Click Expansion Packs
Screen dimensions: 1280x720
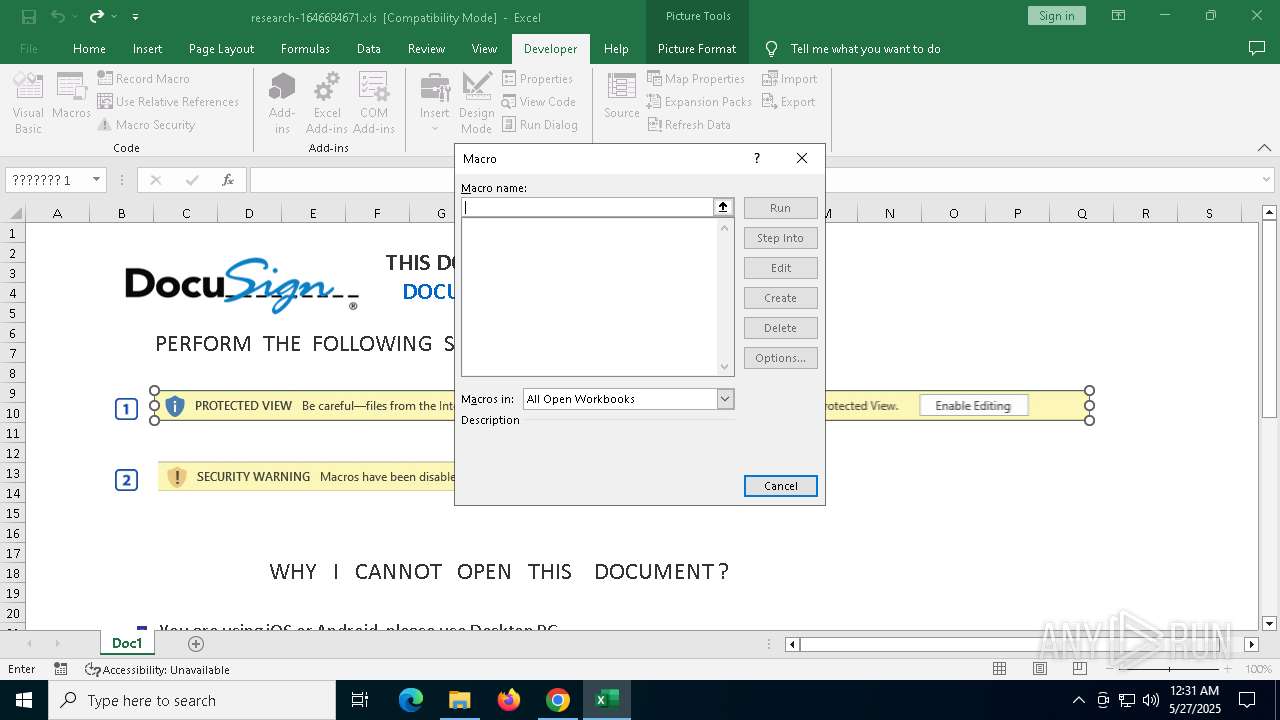point(699,102)
